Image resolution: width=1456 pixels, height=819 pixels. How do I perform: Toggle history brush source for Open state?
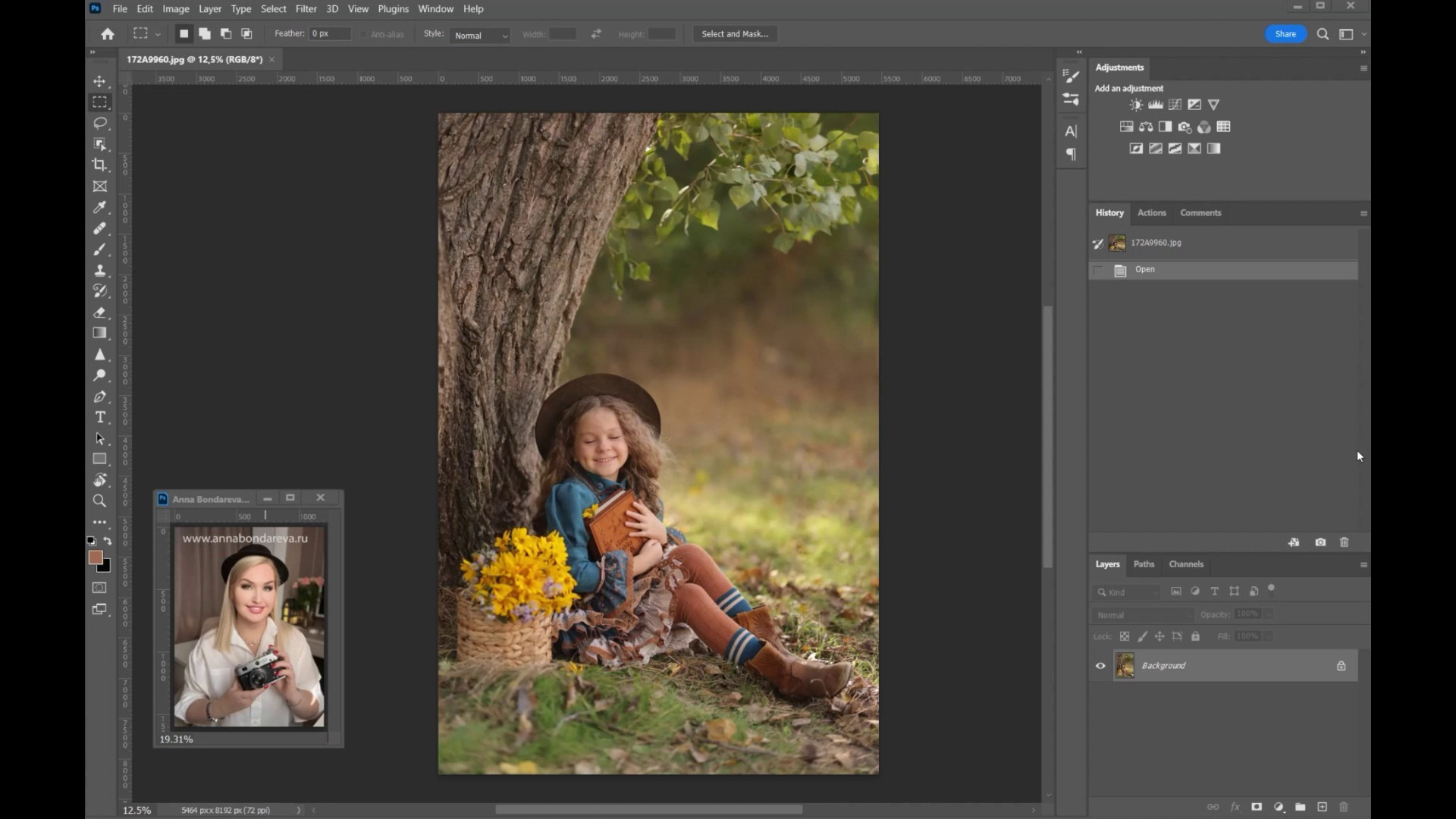point(1097,270)
